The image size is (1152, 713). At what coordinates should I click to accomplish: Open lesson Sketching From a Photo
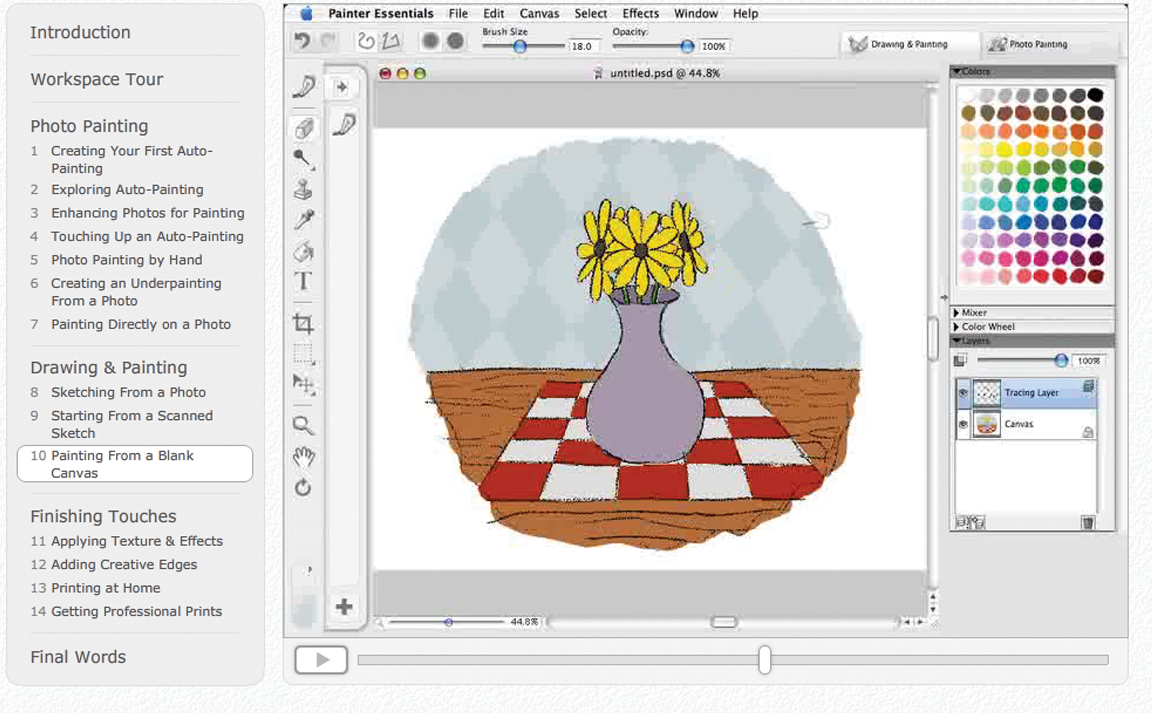pyautogui.click(x=128, y=392)
